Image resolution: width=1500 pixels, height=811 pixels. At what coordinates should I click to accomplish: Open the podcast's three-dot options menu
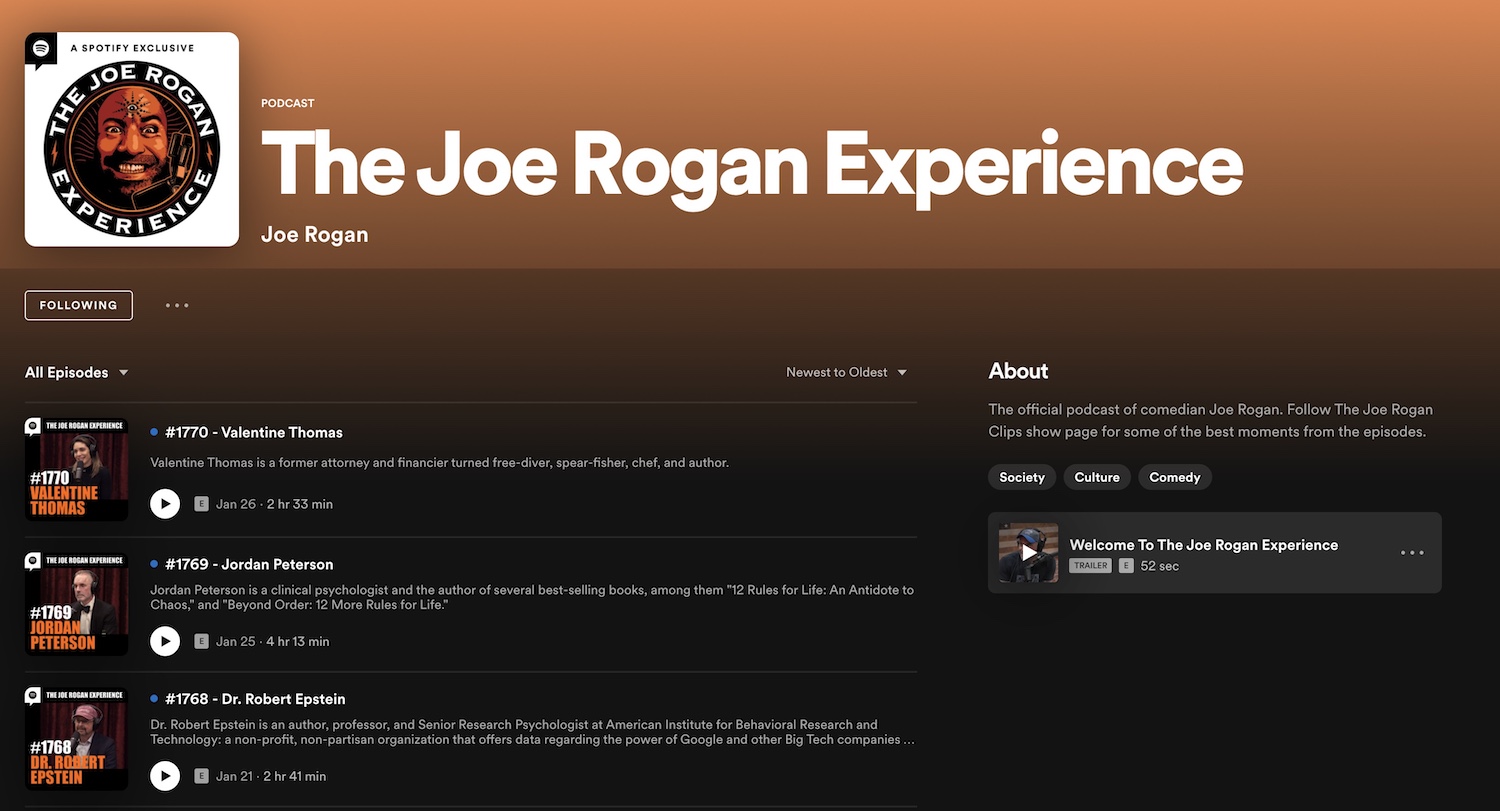tap(177, 305)
